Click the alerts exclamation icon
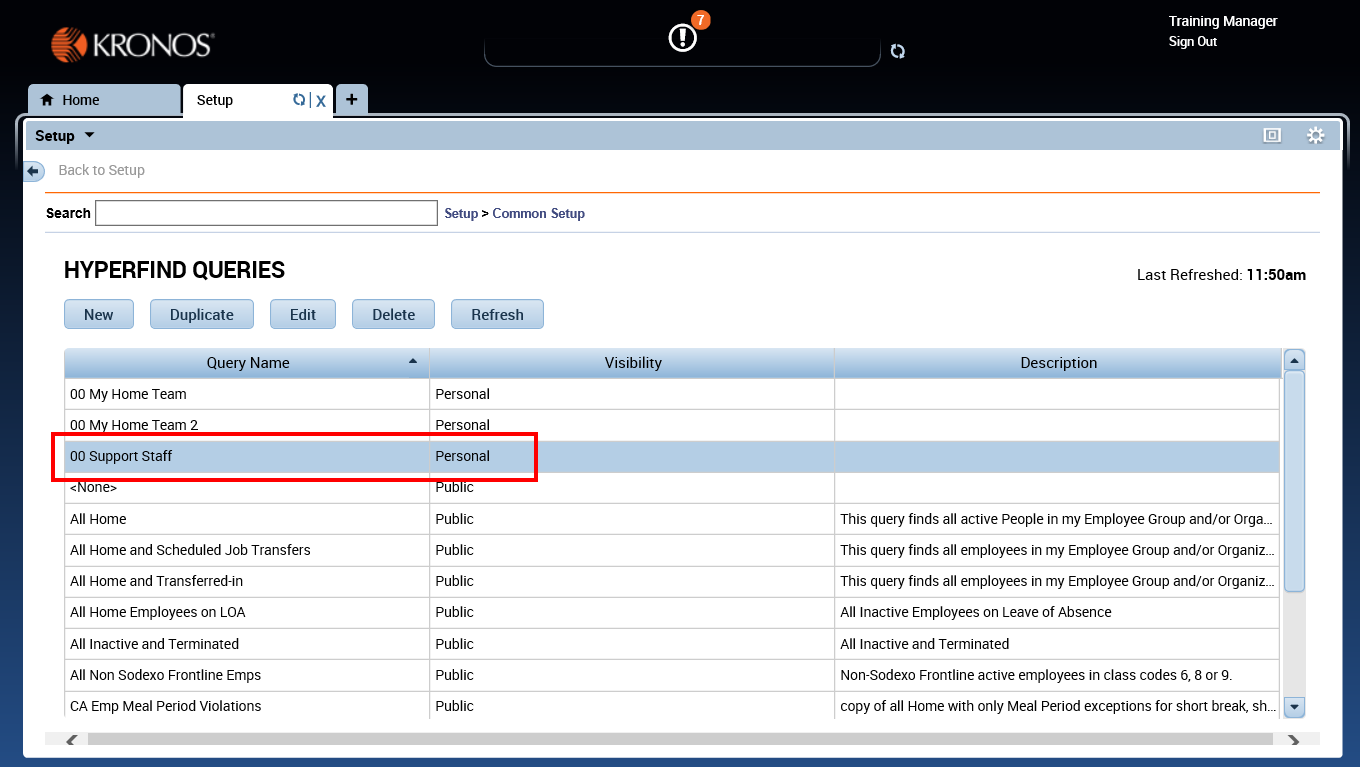1360x768 pixels. click(x=682, y=38)
